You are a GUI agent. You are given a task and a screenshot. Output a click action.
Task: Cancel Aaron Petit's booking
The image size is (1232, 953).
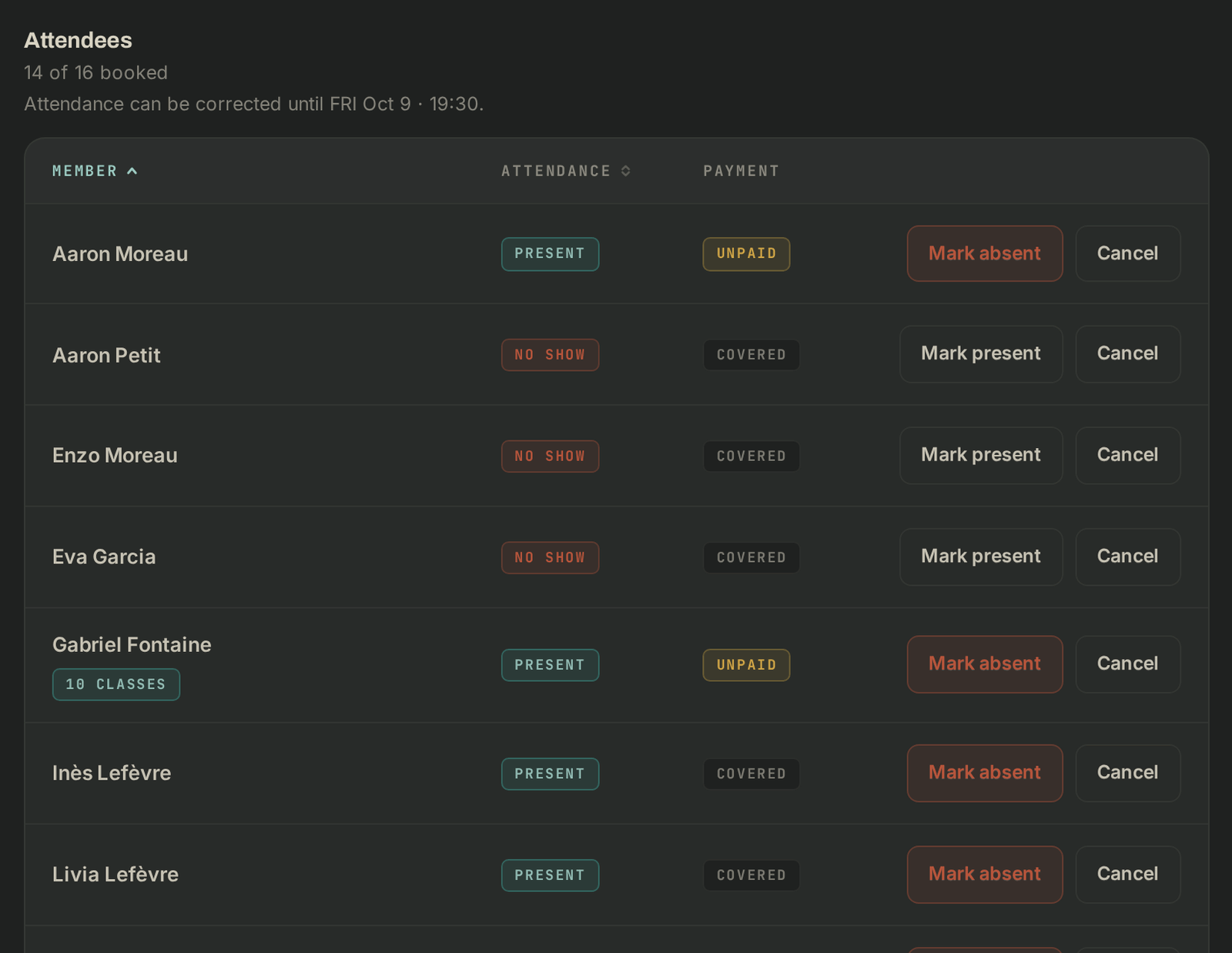(x=1127, y=354)
